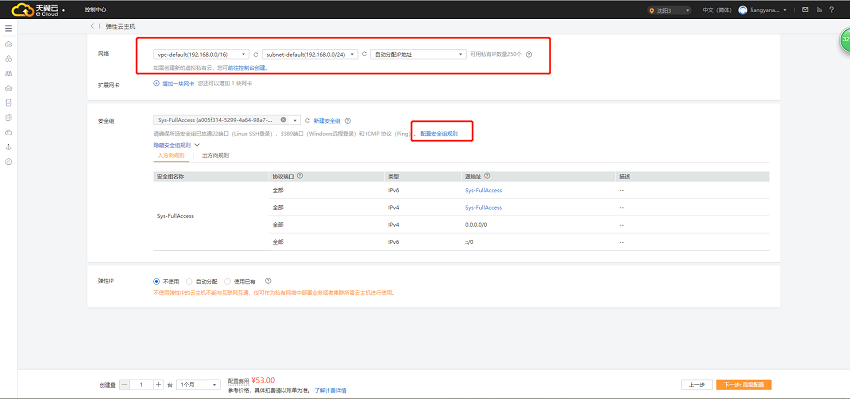Open help icon next to available private IP count
The image size is (850, 399).
point(530,54)
